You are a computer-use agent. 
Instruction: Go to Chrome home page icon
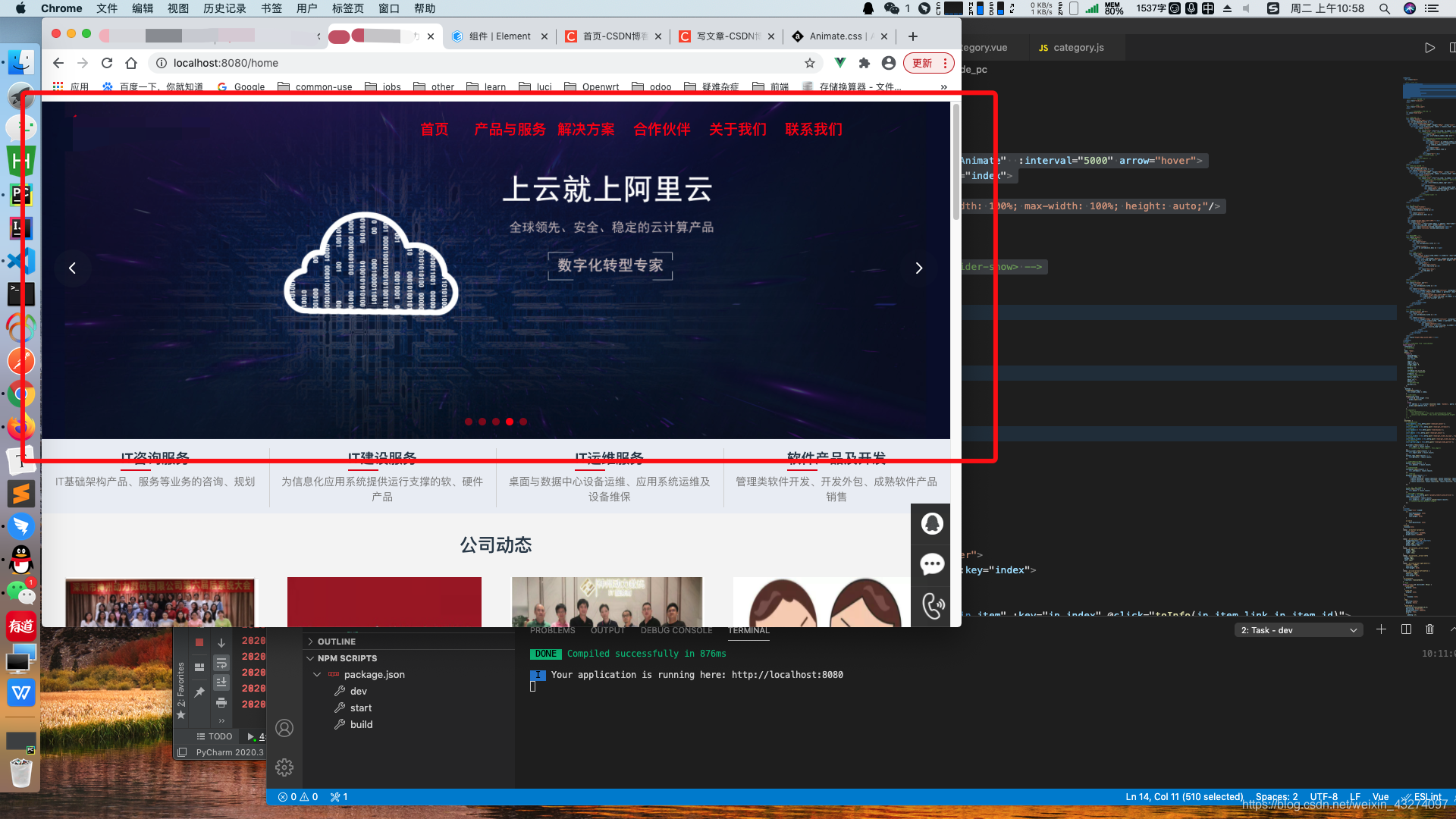point(131,63)
